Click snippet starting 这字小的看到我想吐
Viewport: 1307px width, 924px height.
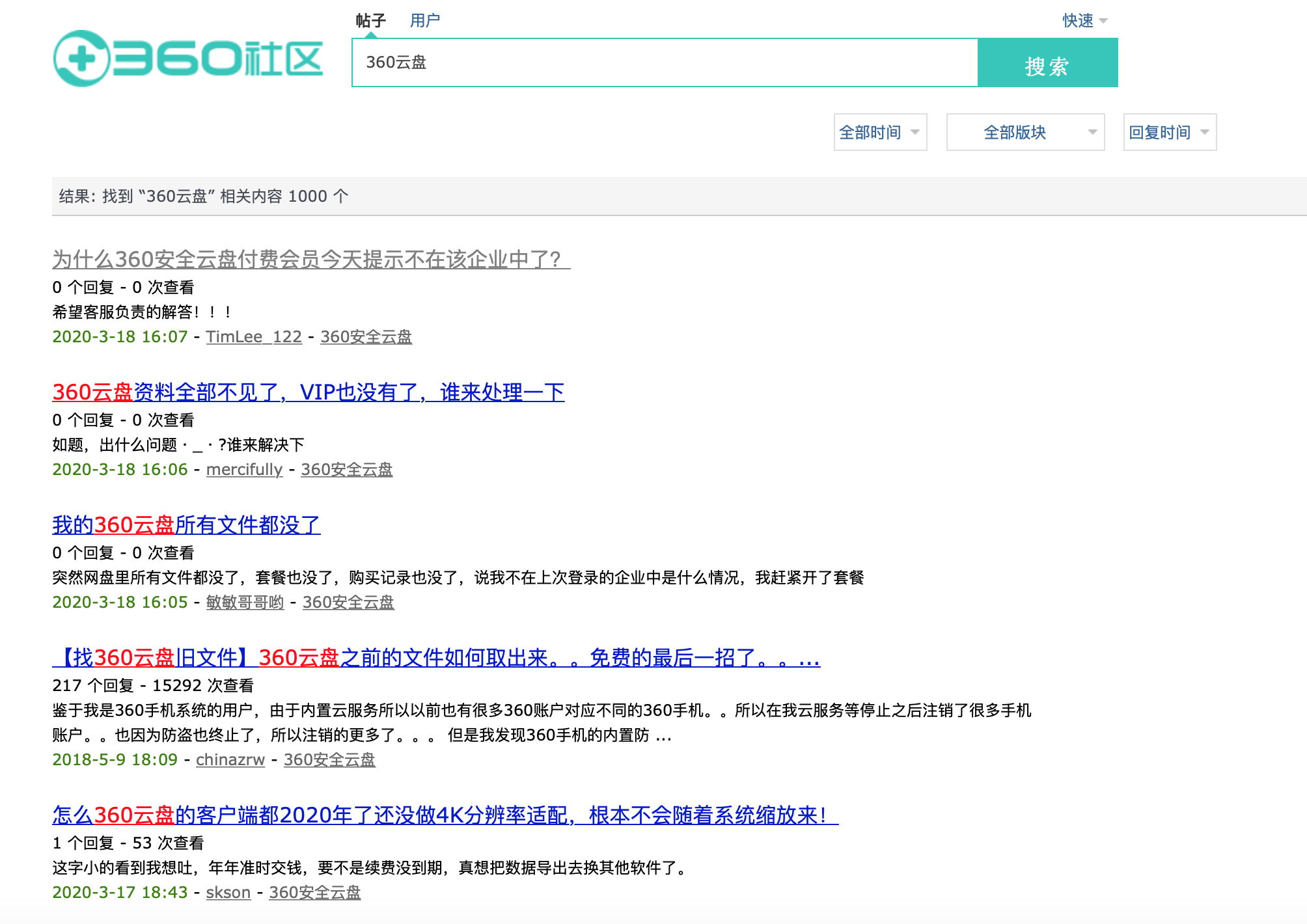point(371,867)
